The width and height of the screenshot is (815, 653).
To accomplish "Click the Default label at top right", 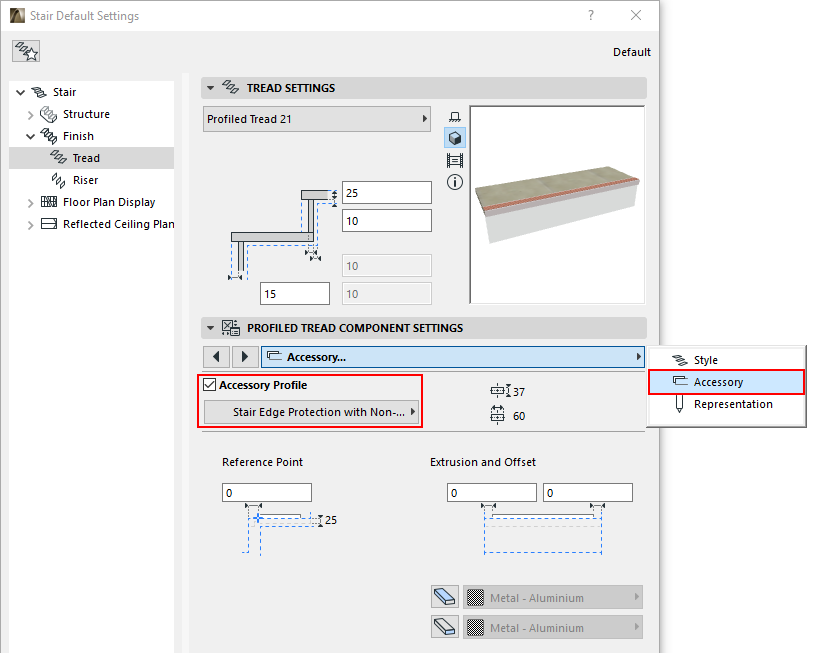I will click(x=632, y=52).
